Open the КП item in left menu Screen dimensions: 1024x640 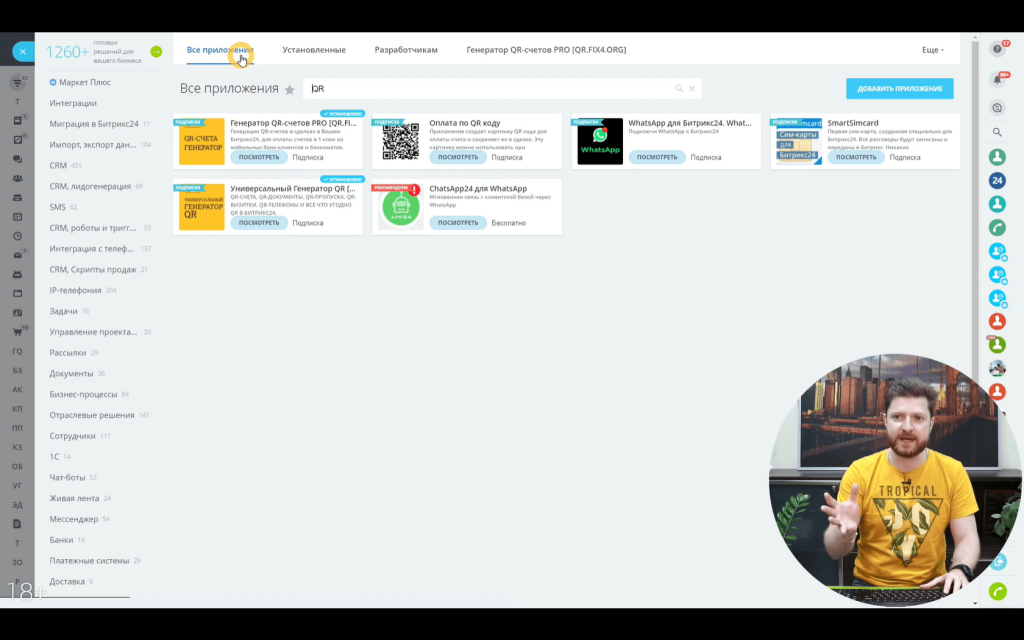[x=18, y=409]
